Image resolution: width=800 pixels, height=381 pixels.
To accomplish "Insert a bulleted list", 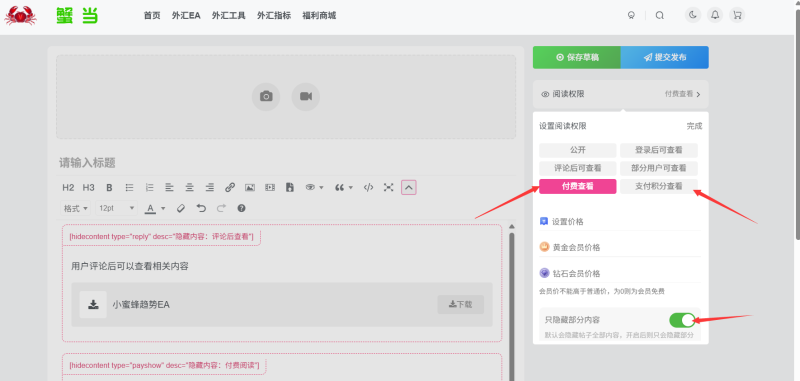I will point(130,188).
